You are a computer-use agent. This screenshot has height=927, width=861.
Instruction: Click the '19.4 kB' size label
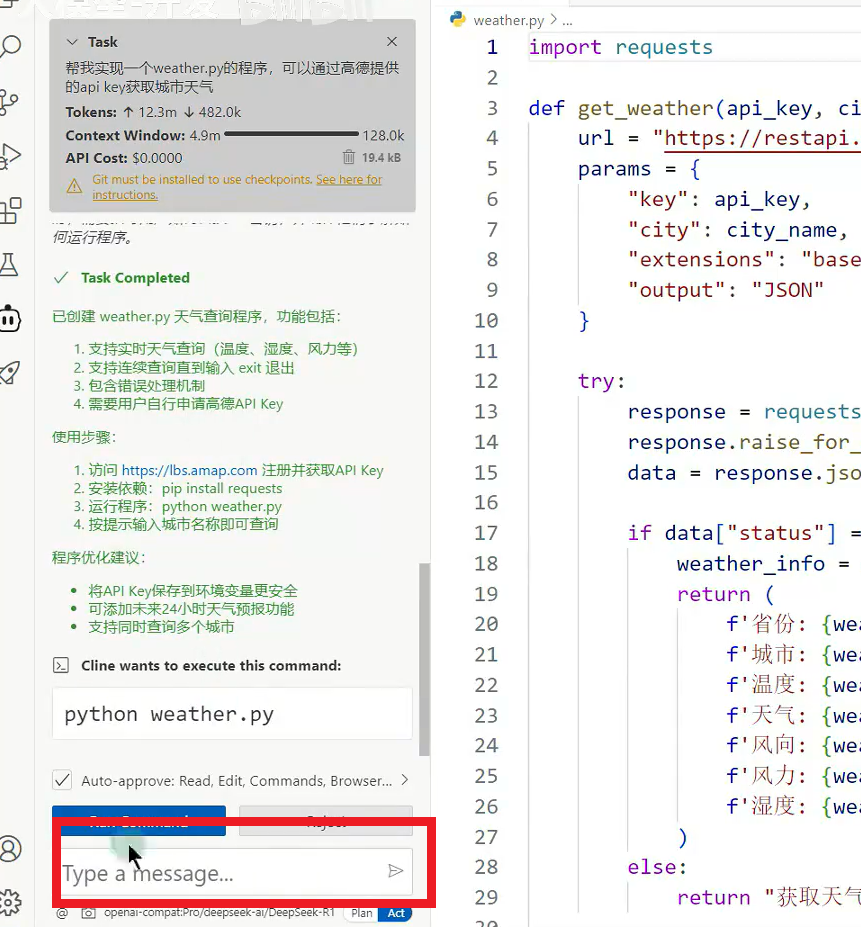point(381,158)
